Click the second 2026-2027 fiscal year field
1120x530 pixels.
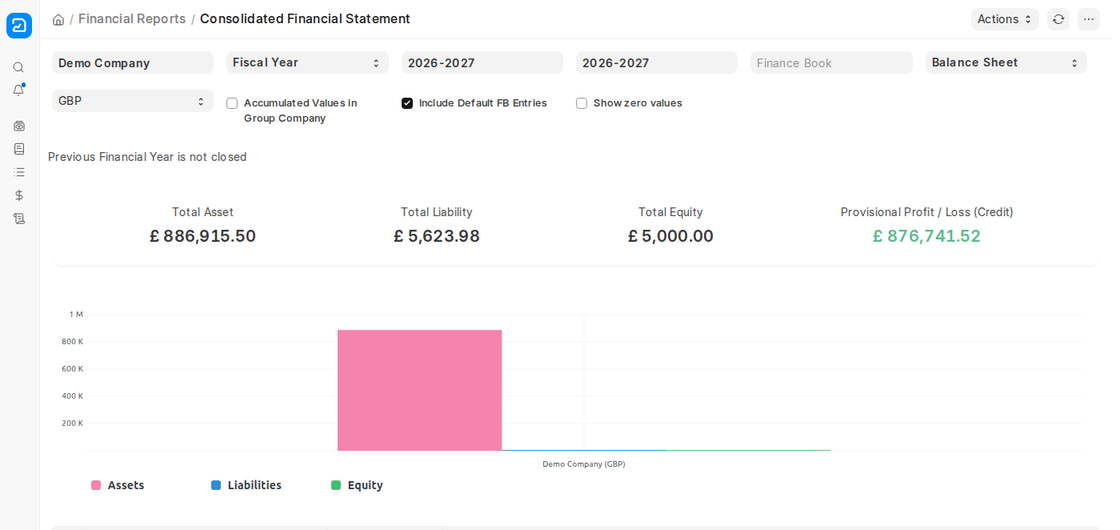tap(656, 62)
